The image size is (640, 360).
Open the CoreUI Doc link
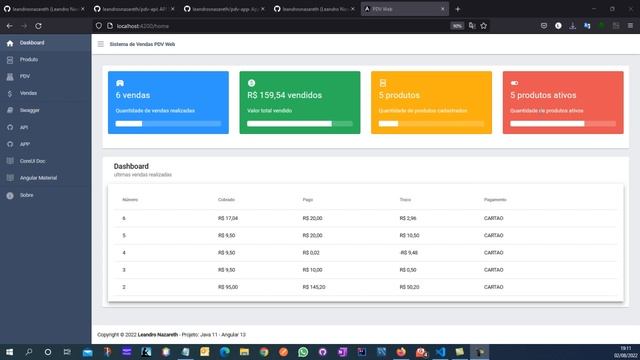click(33, 161)
